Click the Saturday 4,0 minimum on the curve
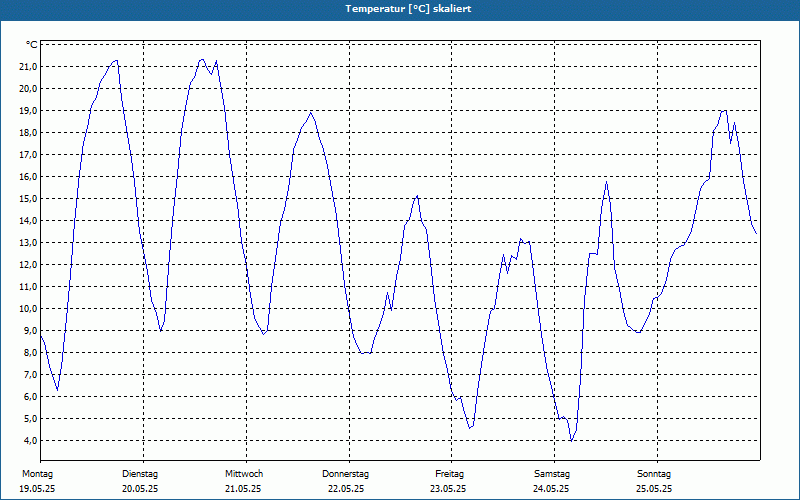This screenshot has height=500, width=800. (571, 441)
